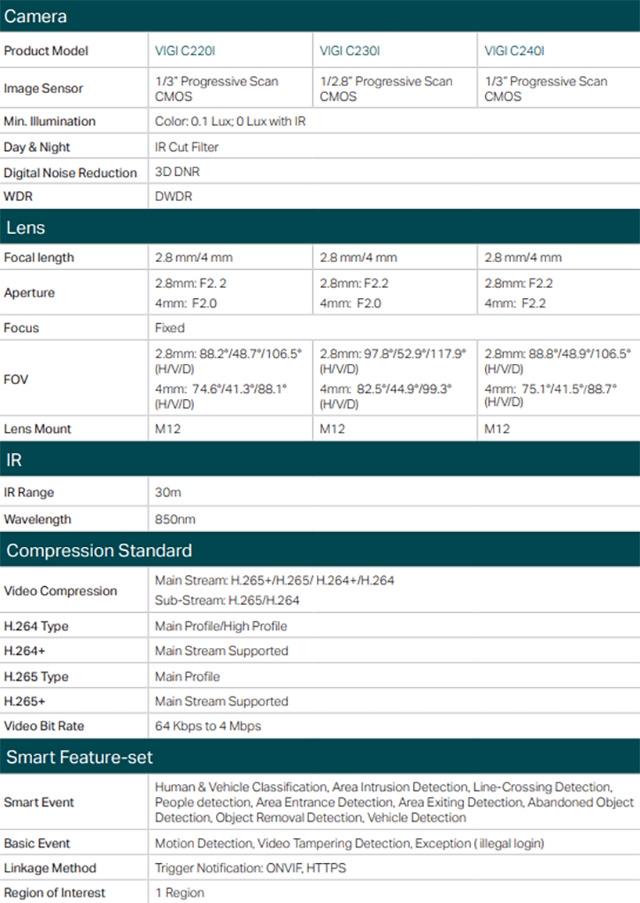Select the 3D DNR value
Screen dimensions: 640x903
click(176, 173)
